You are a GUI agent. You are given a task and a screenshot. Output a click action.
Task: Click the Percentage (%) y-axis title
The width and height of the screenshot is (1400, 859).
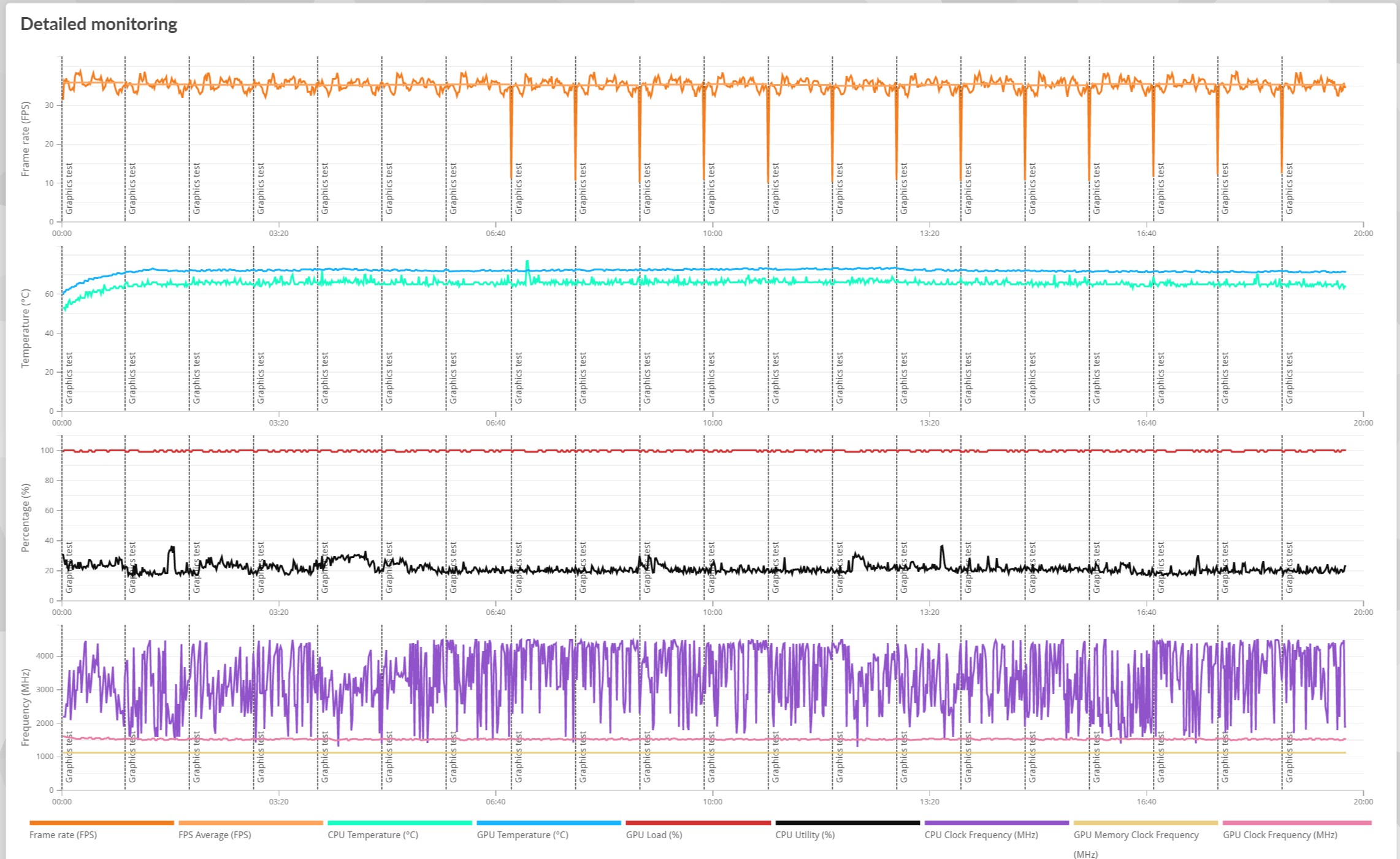pyautogui.click(x=25, y=517)
